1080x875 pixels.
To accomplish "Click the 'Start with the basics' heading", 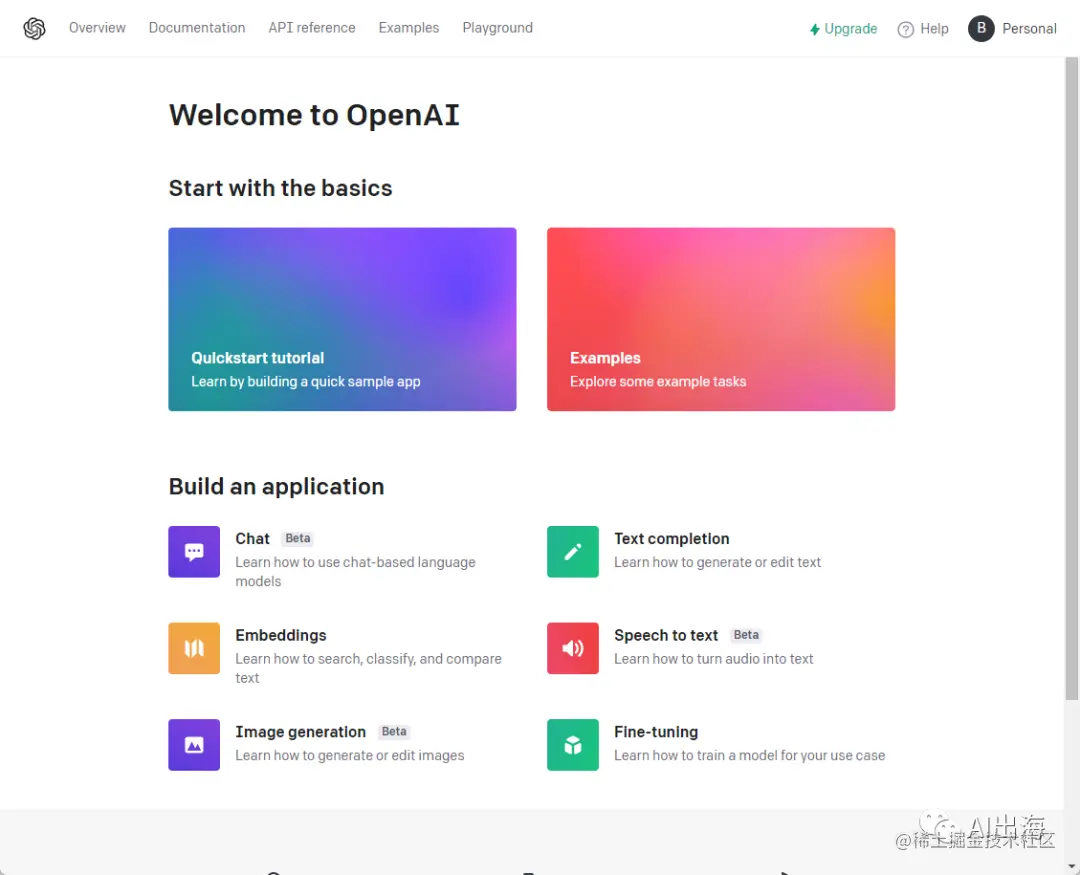I will [x=280, y=188].
